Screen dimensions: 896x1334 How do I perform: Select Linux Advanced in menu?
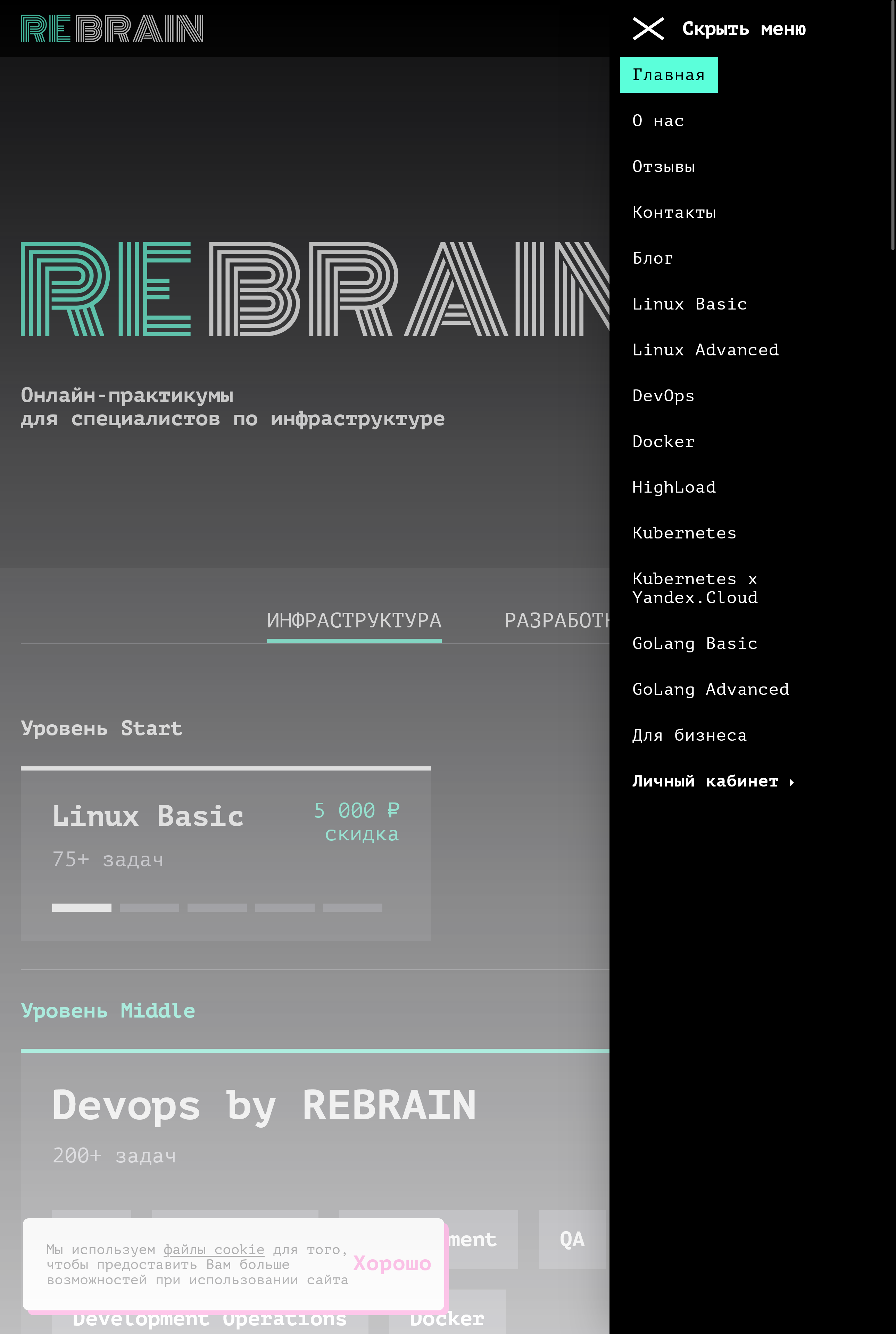coord(705,350)
